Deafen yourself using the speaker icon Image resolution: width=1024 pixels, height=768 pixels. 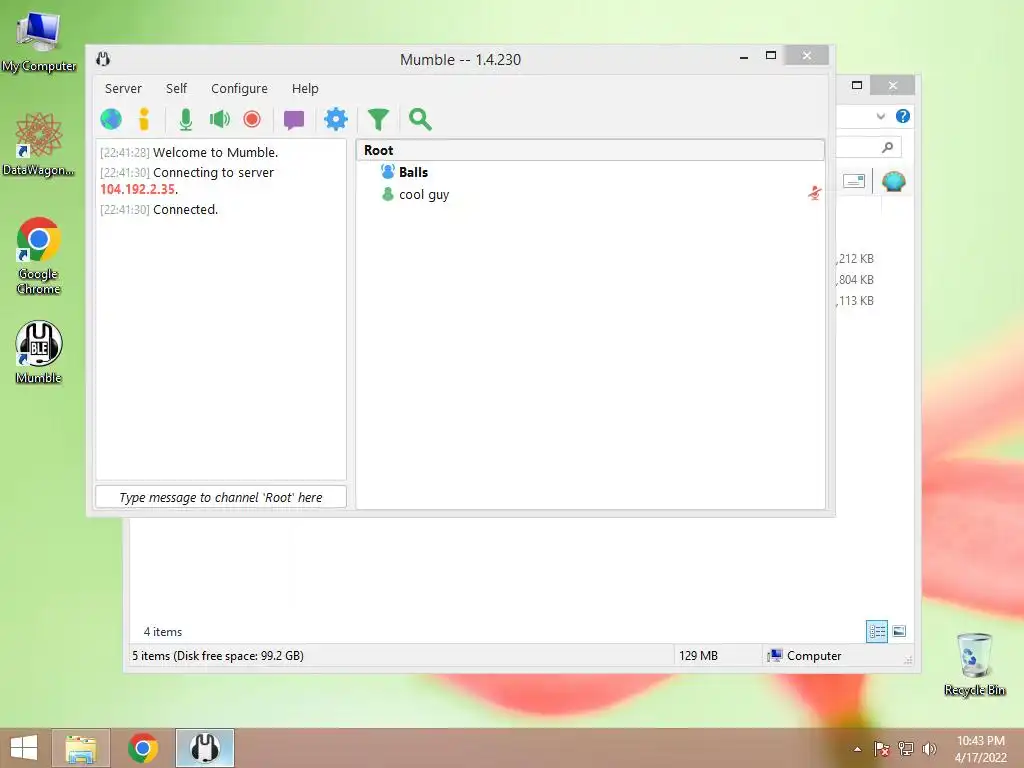[x=219, y=119]
